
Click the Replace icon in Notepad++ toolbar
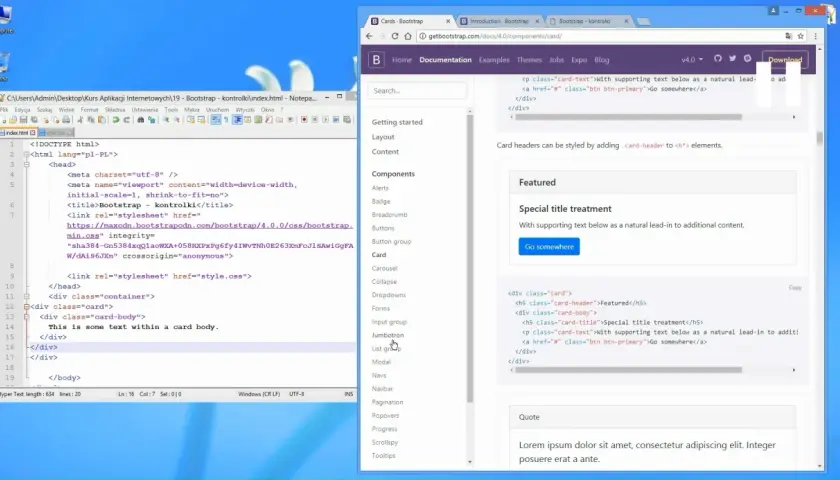click(x=152, y=120)
